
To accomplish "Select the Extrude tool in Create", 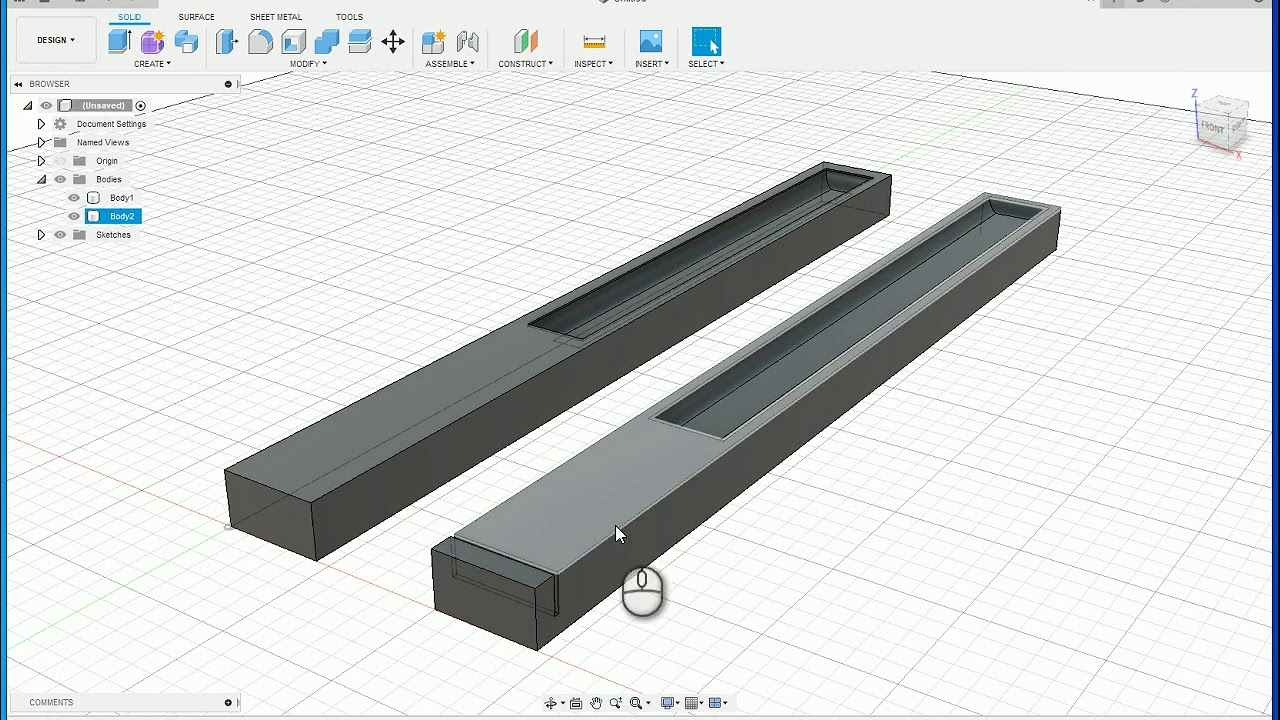I will pos(120,41).
